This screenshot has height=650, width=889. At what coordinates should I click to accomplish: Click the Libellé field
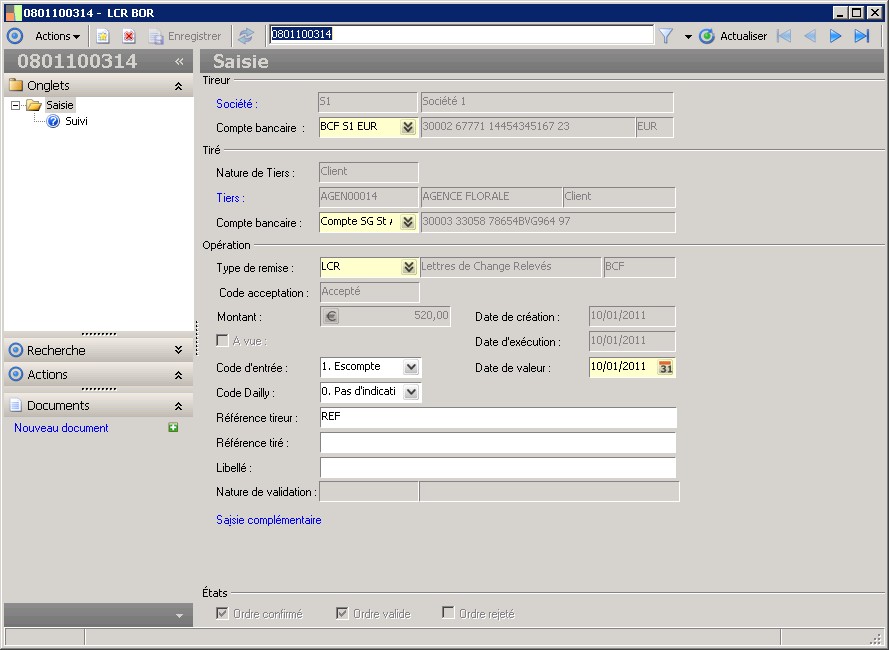point(498,468)
